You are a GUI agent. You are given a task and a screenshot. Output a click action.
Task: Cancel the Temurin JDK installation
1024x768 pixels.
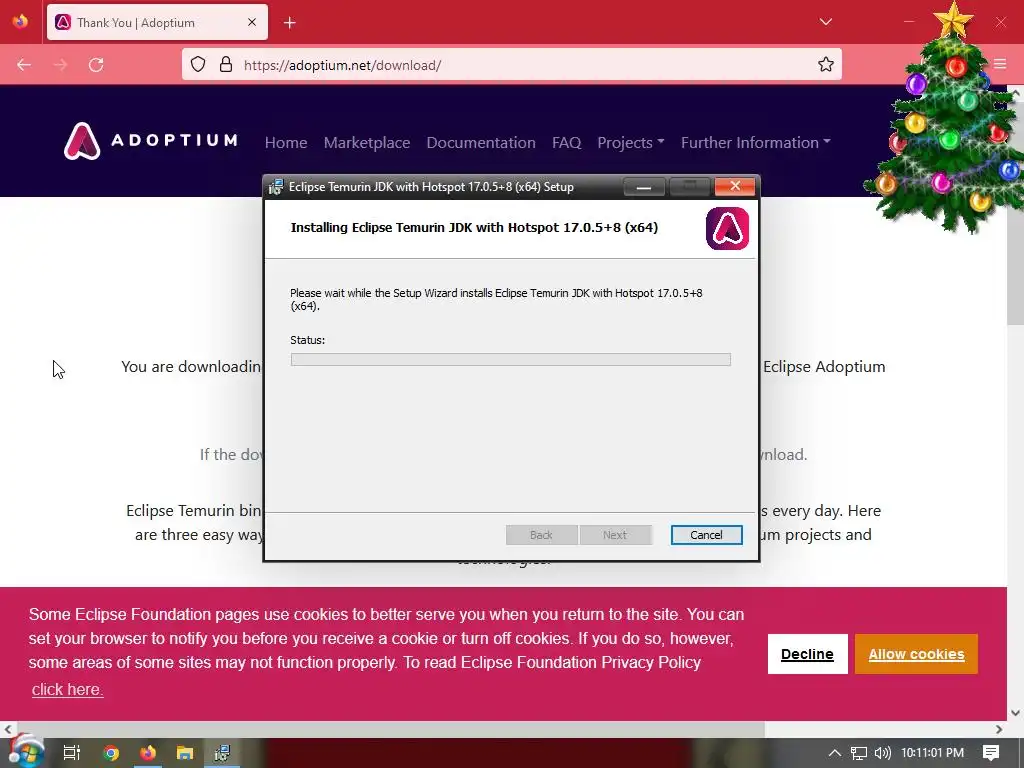(706, 535)
